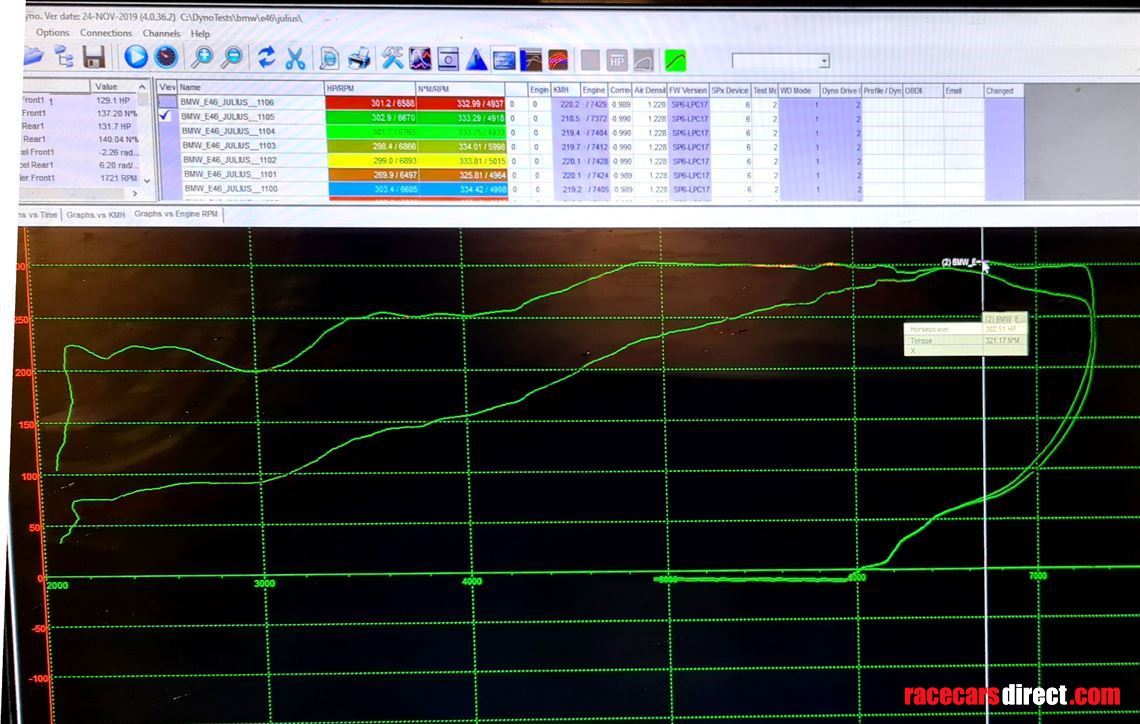Open the empty toolbar combo box dropdown
The height and width of the screenshot is (724, 1140).
click(824, 61)
